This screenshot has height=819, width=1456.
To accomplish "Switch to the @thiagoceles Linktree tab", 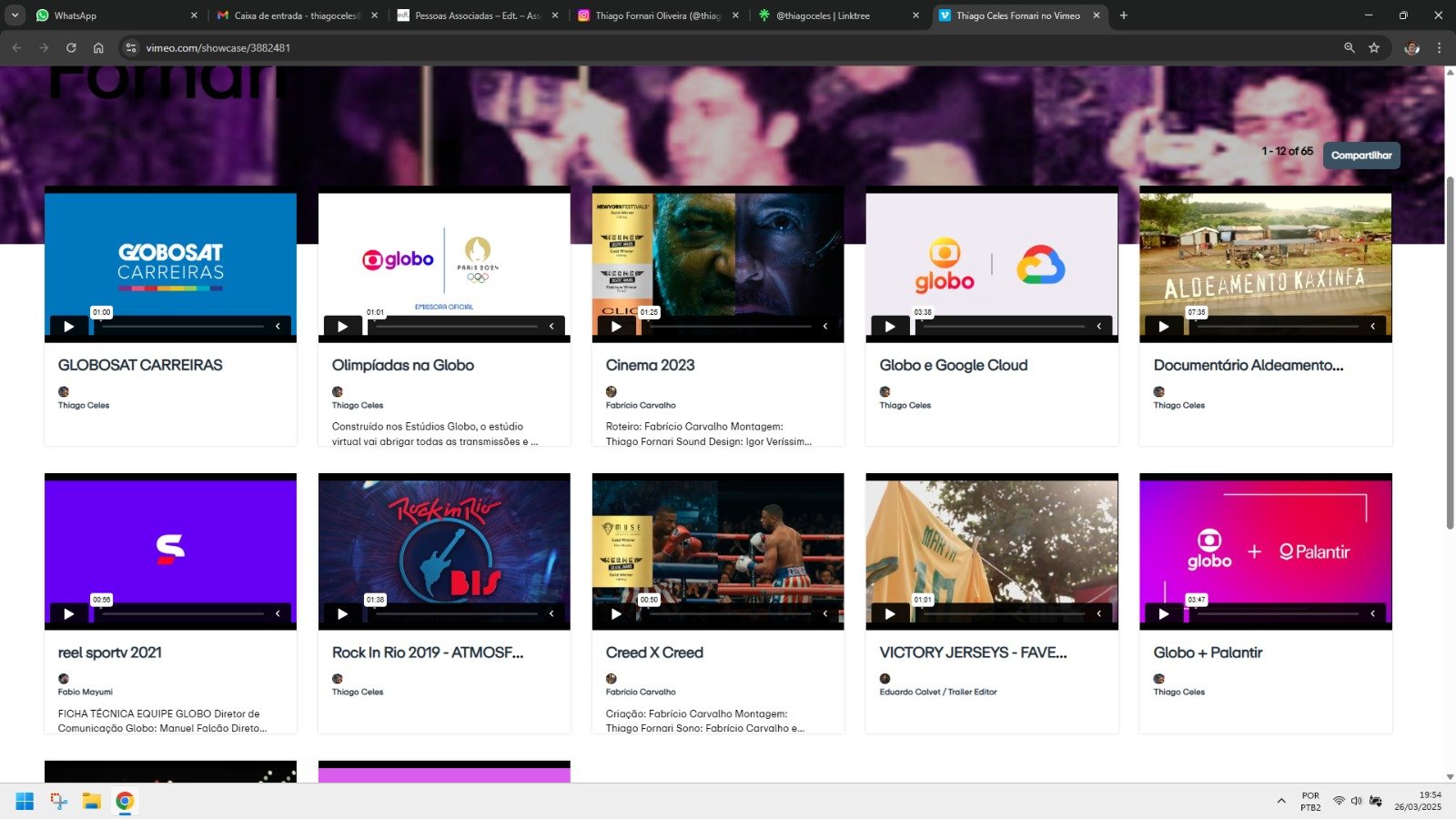I will pos(837,15).
